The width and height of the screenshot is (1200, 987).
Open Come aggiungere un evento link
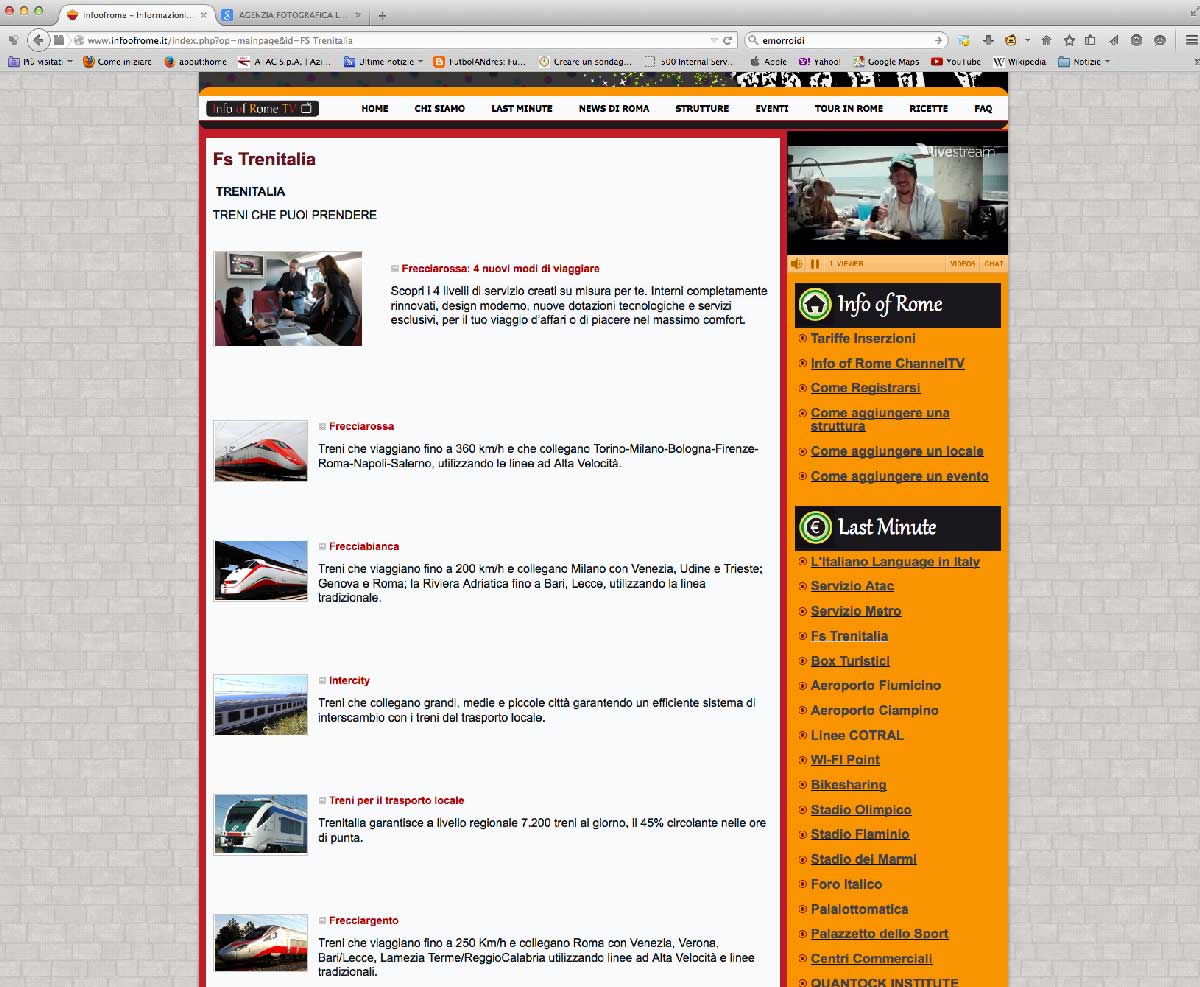[x=900, y=477]
